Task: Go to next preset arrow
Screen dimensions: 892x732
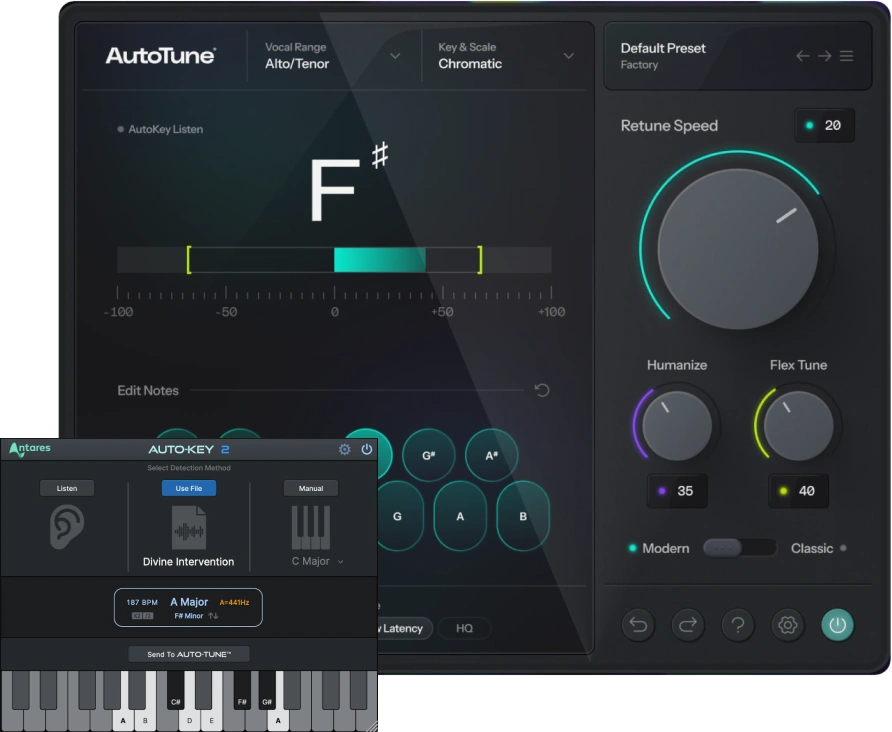Action: 824,56
